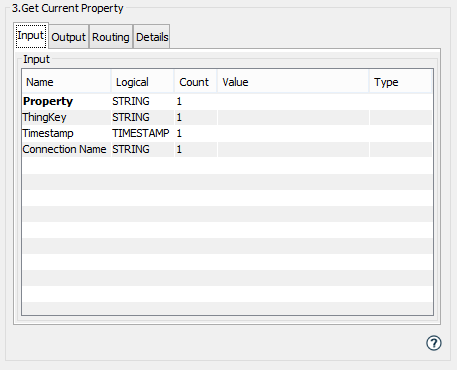
Task: Switch to the Routing tab
Action: (111, 37)
